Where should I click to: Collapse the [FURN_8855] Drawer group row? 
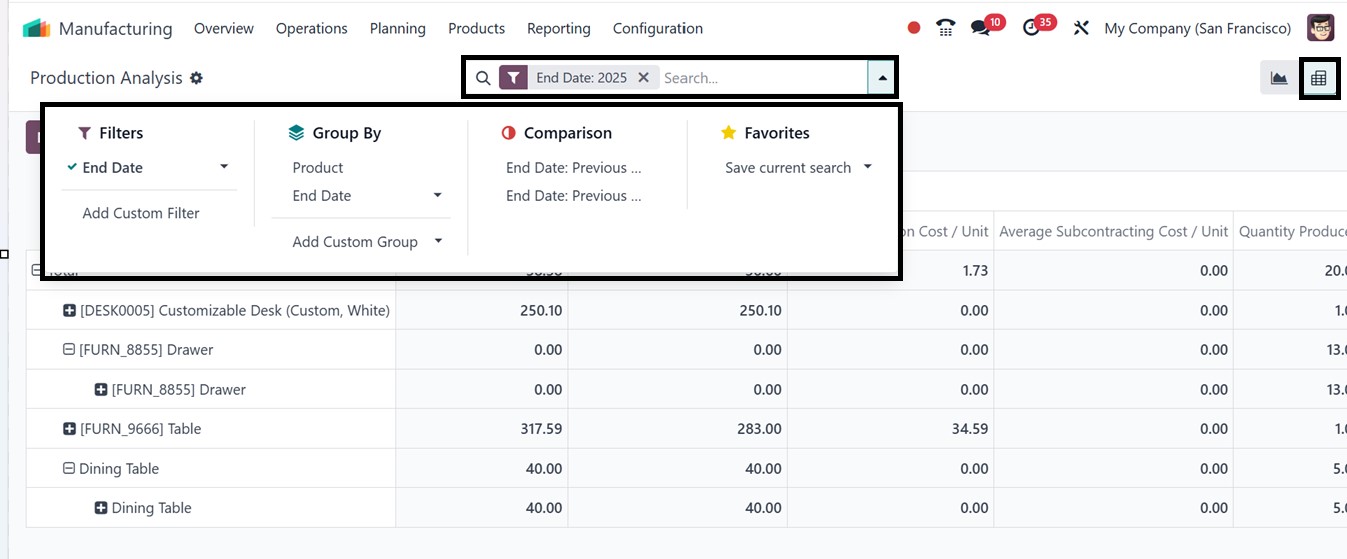[69, 350]
